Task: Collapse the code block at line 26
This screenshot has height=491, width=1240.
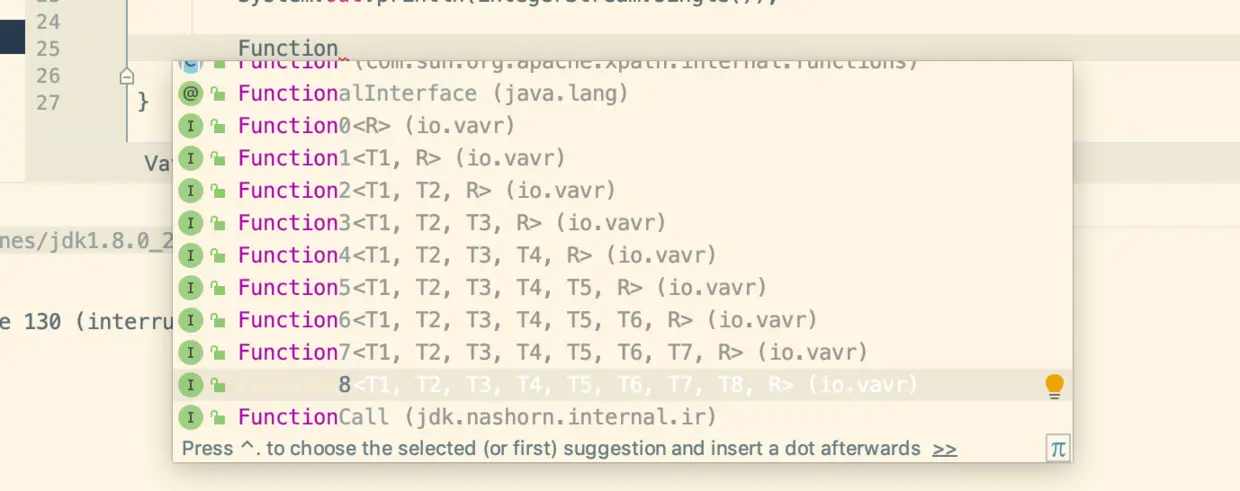Action: (x=126, y=76)
